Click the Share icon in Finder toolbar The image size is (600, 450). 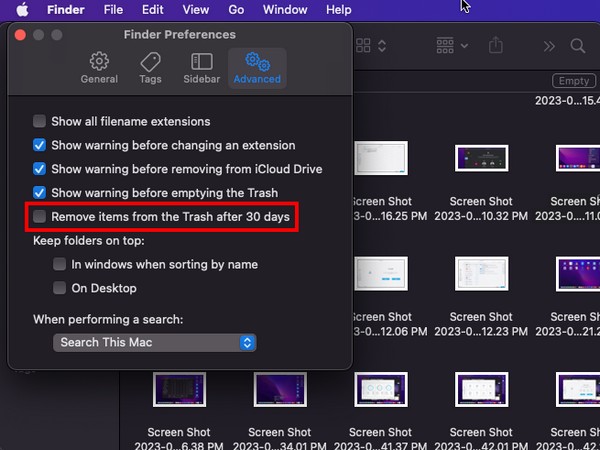496,45
